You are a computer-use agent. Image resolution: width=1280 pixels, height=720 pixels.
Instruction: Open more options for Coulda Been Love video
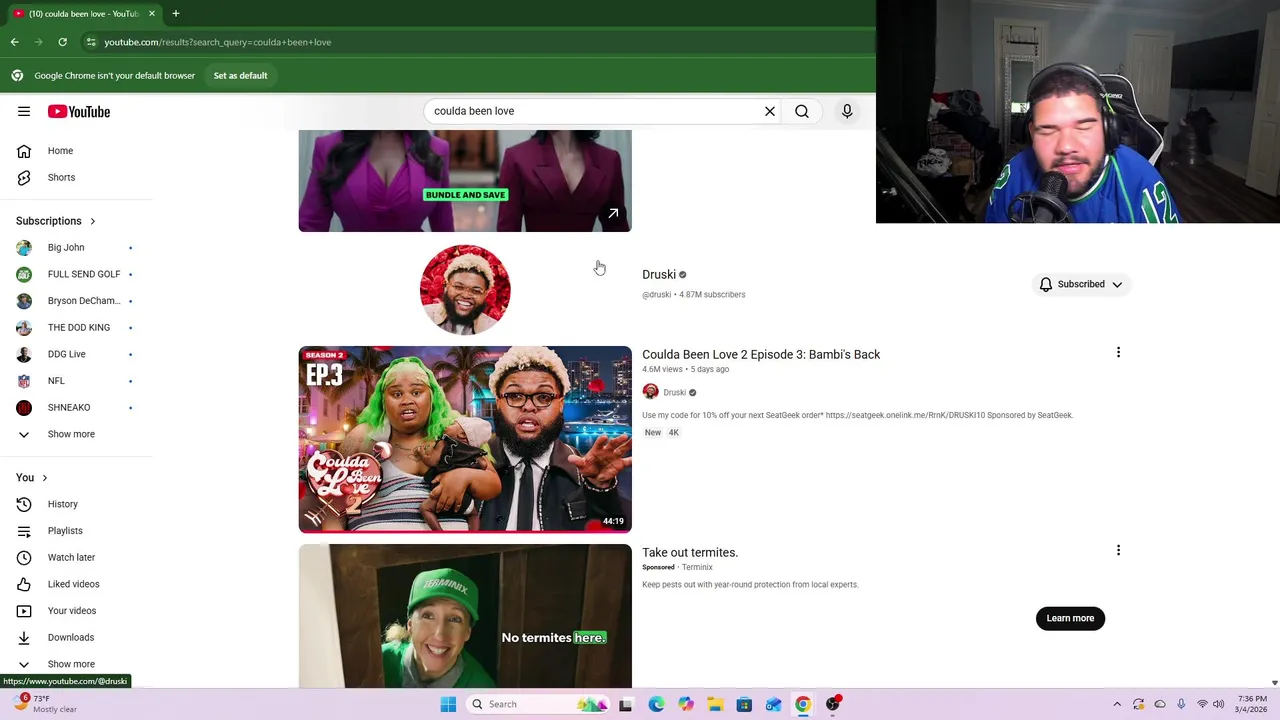coord(1118,353)
